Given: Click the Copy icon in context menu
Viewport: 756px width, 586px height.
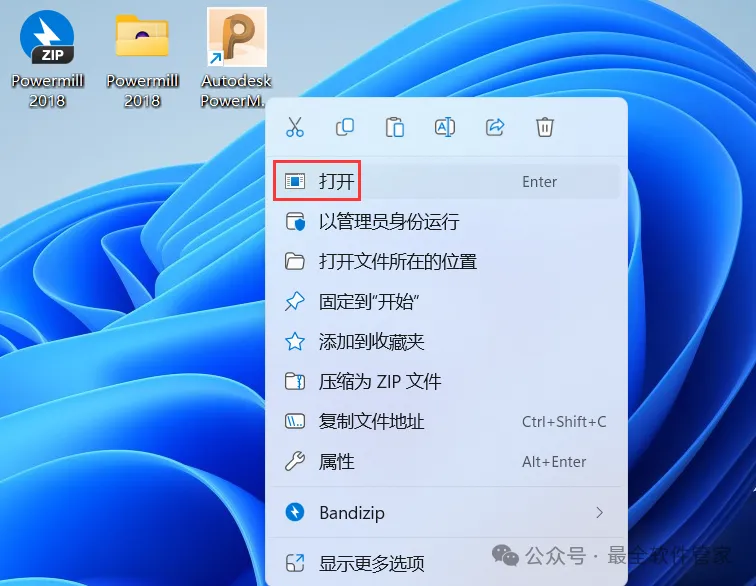Looking at the screenshot, I should 345,127.
